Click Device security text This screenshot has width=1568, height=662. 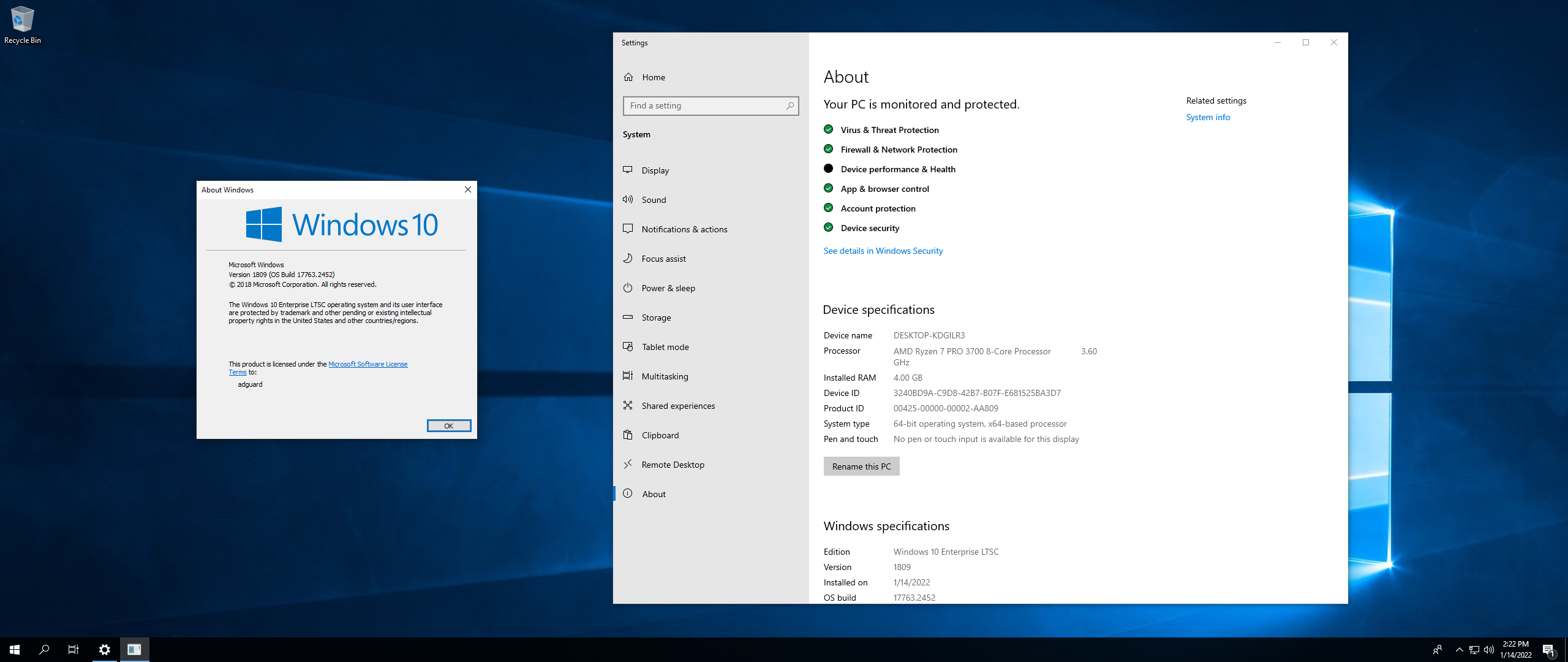[x=870, y=228]
